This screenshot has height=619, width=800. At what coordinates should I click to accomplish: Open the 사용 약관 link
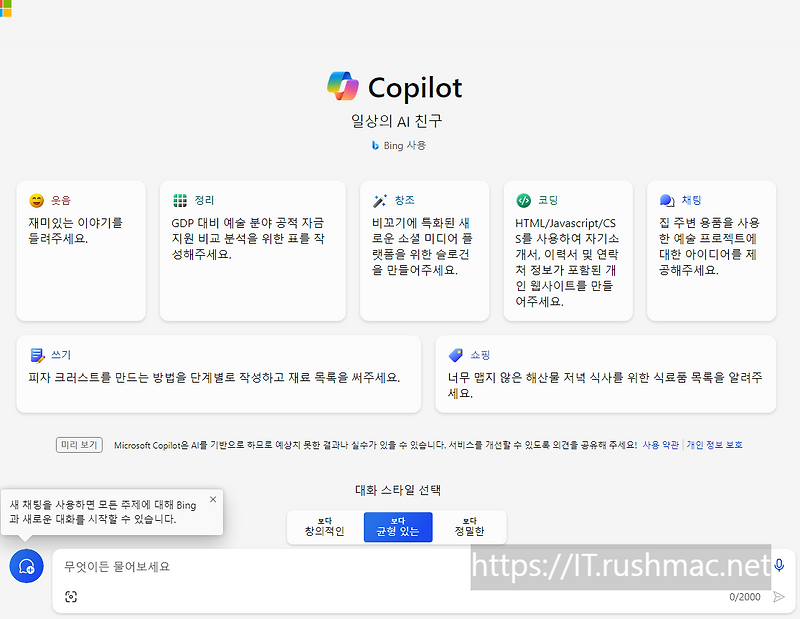tap(660, 445)
